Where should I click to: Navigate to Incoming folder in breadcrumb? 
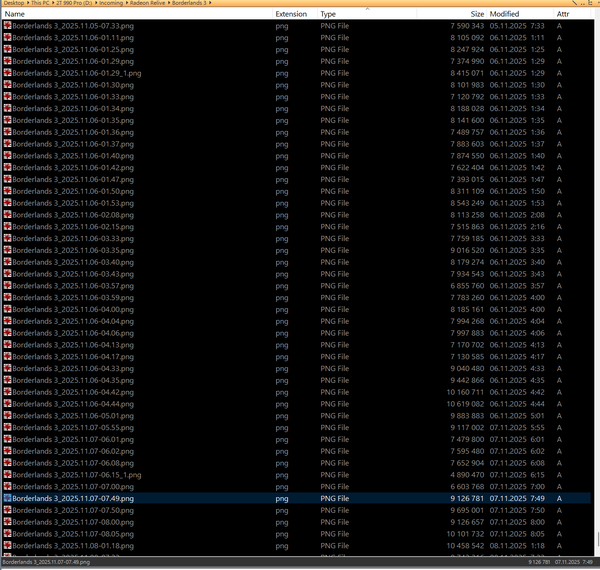pos(111,3)
